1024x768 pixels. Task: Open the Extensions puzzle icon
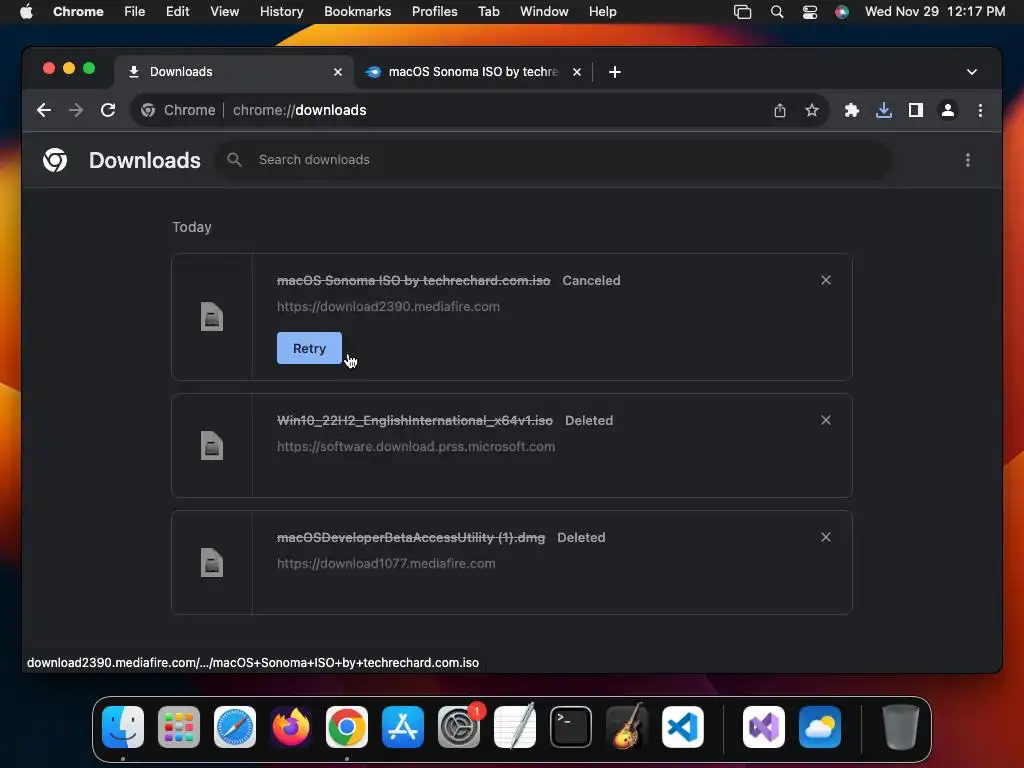click(852, 110)
